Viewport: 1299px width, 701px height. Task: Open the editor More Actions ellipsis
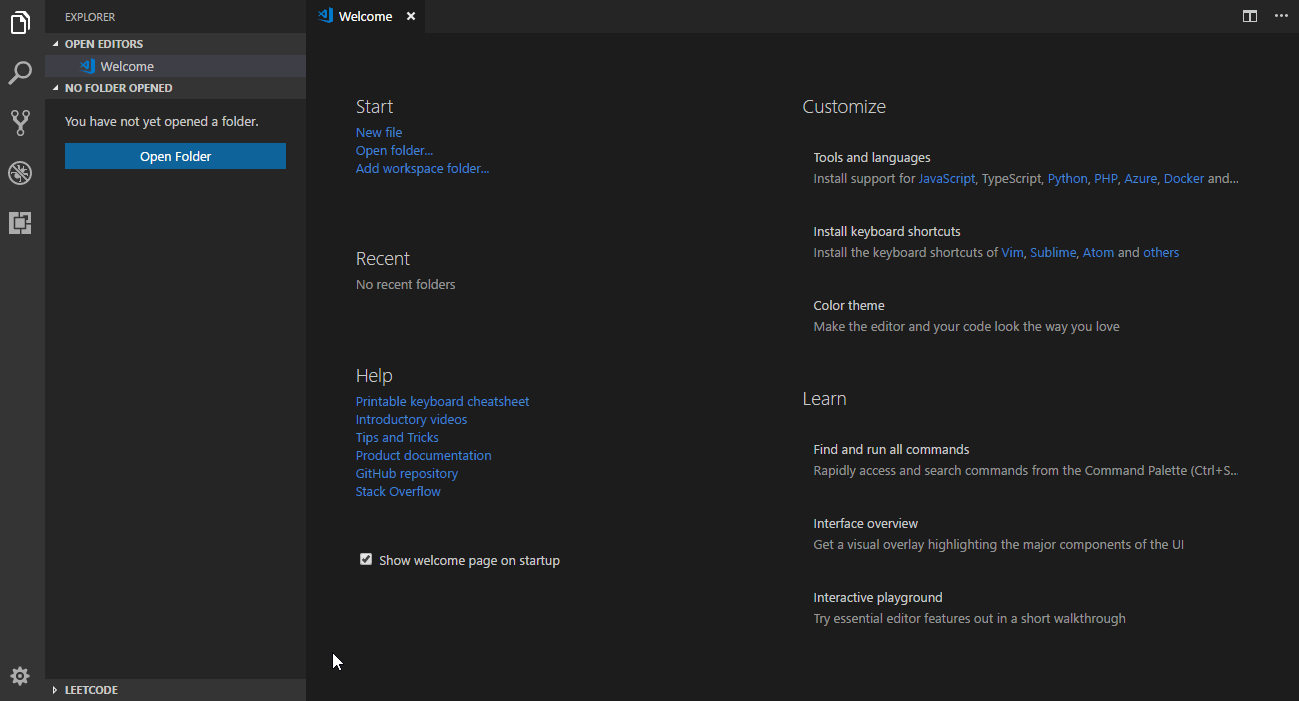click(1281, 16)
